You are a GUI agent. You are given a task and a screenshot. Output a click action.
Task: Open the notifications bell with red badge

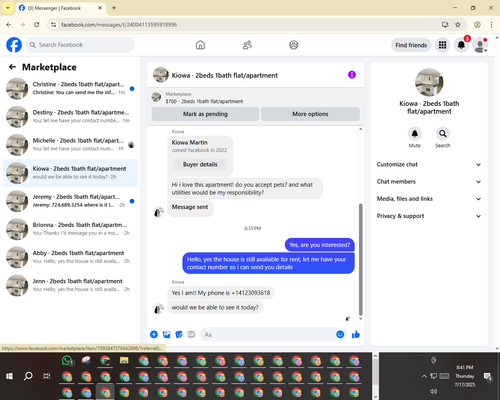tap(461, 45)
